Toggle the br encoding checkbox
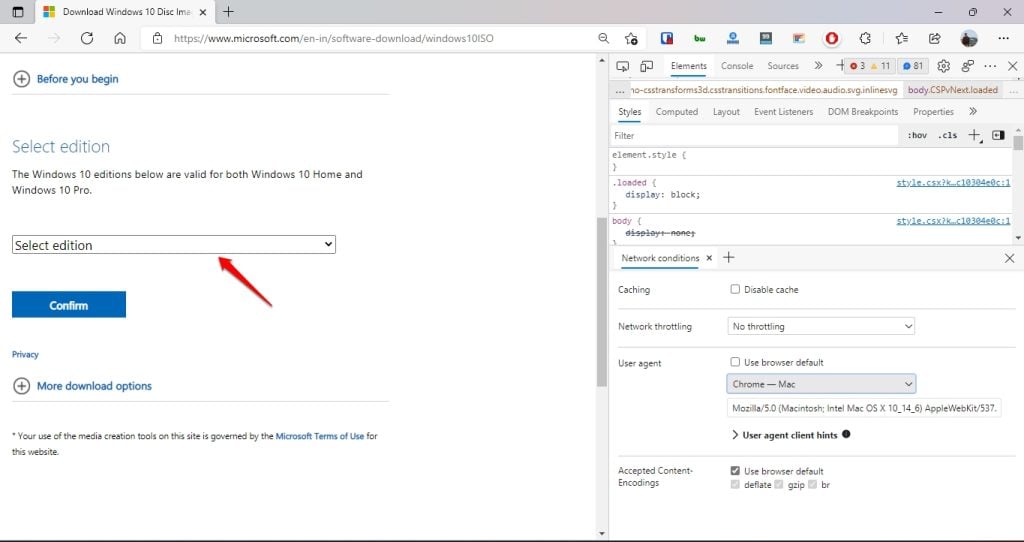This screenshot has height=542, width=1024. (812, 485)
